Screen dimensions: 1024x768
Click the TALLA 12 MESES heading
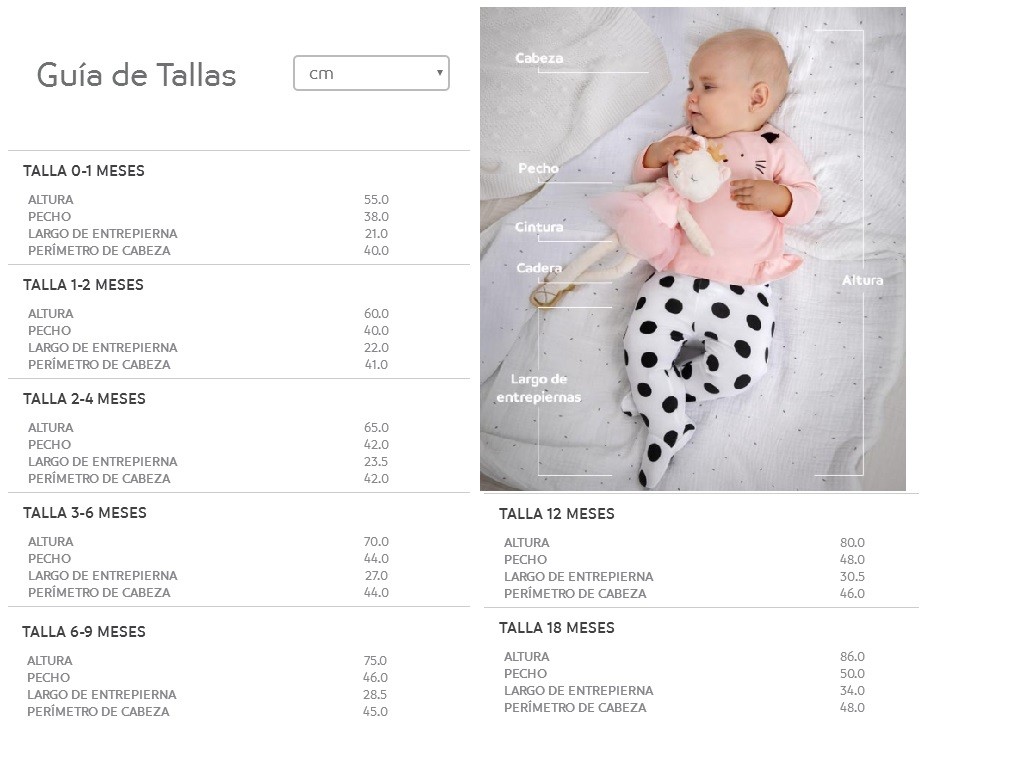click(x=557, y=514)
